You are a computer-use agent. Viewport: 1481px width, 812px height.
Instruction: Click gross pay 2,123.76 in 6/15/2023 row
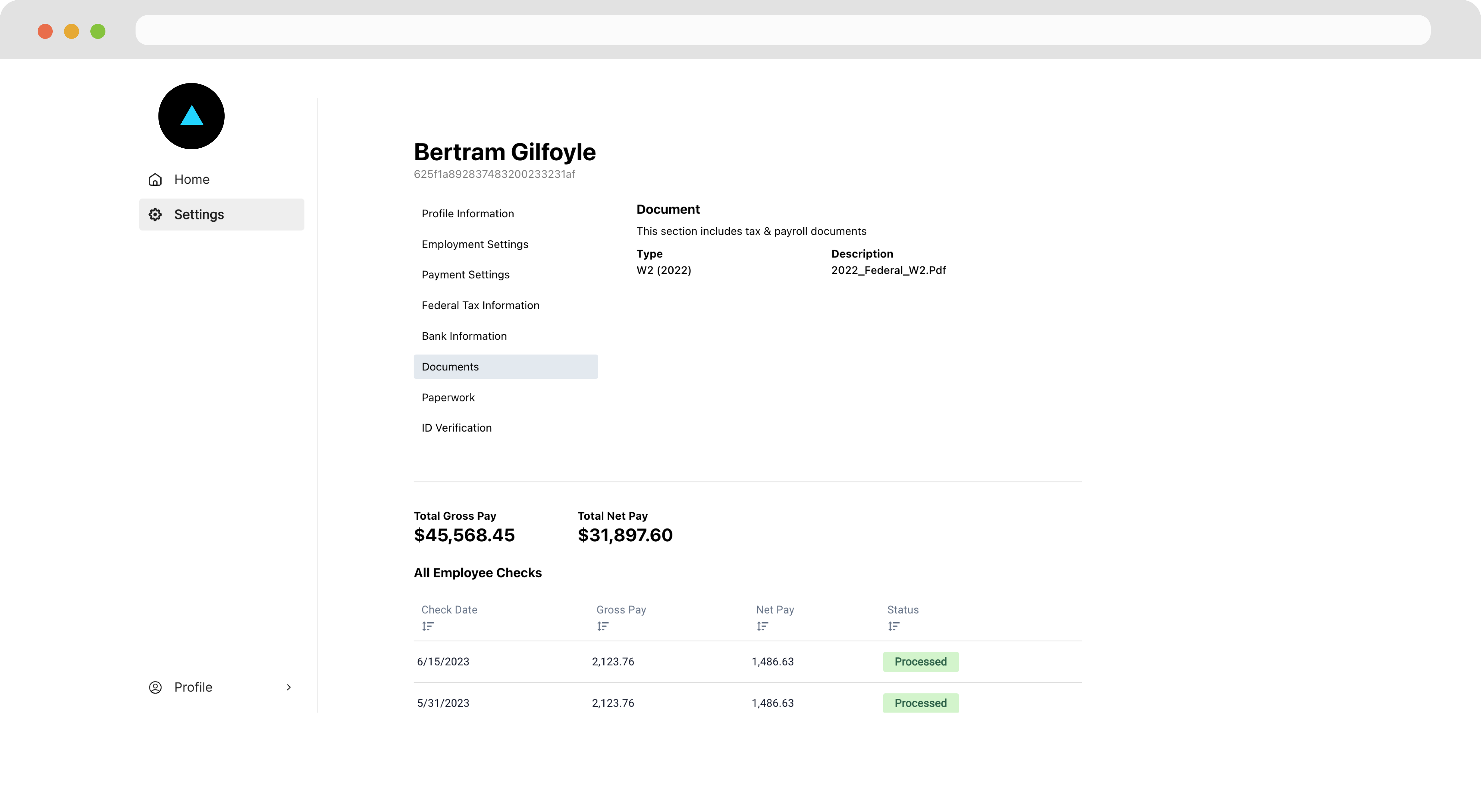click(613, 662)
